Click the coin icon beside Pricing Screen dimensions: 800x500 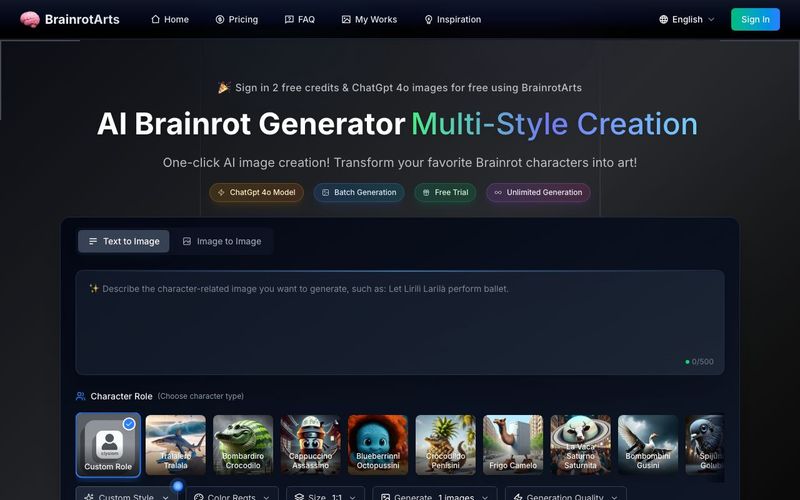pyautogui.click(x=220, y=19)
